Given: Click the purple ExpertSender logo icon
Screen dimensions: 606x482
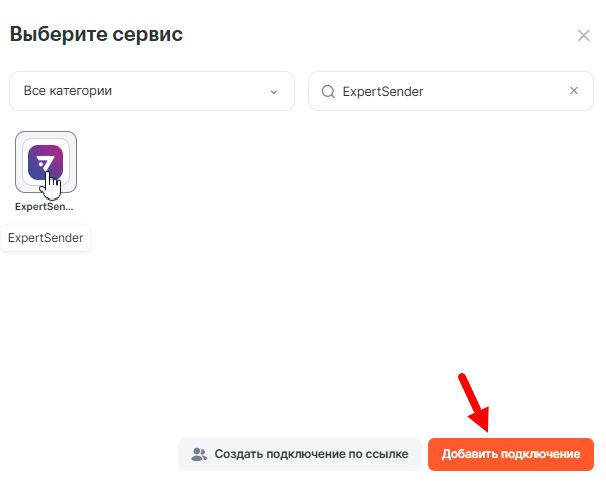Looking at the screenshot, I should (x=45, y=162).
